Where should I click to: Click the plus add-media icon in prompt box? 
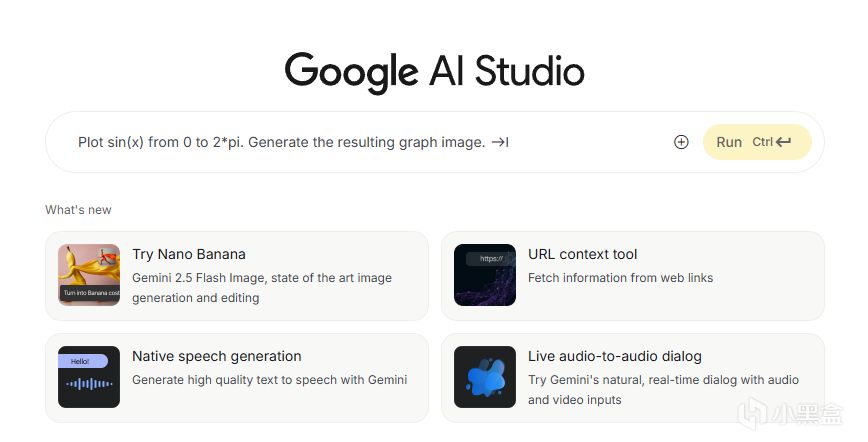pos(681,142)
